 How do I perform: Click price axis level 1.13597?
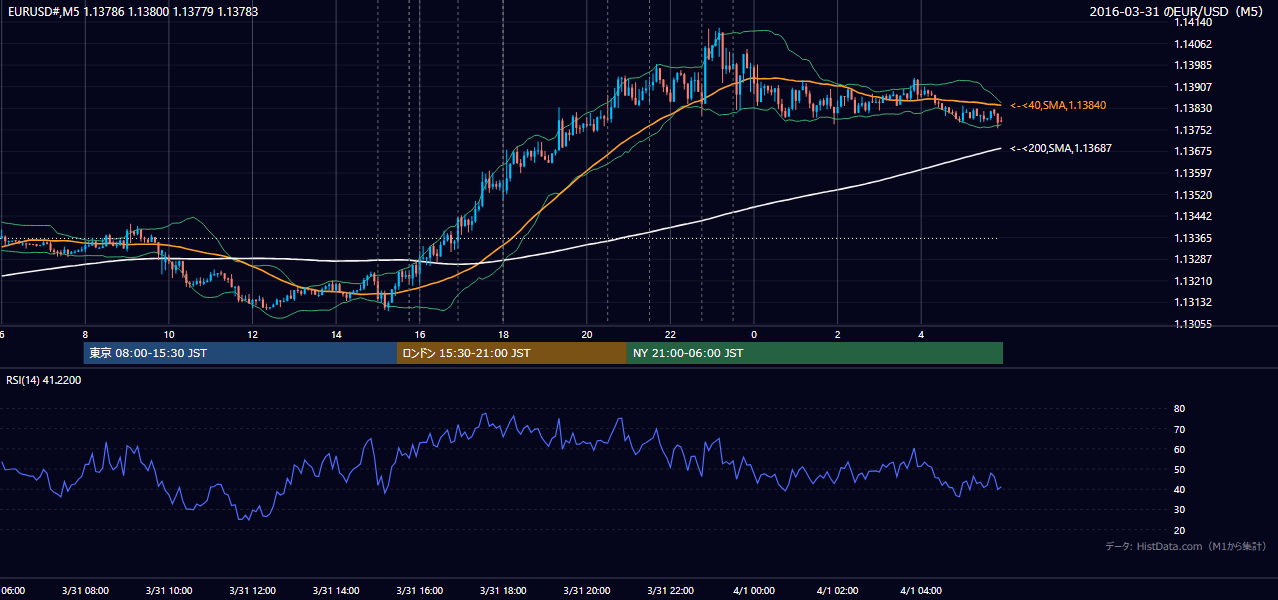tap(1192, 173)
